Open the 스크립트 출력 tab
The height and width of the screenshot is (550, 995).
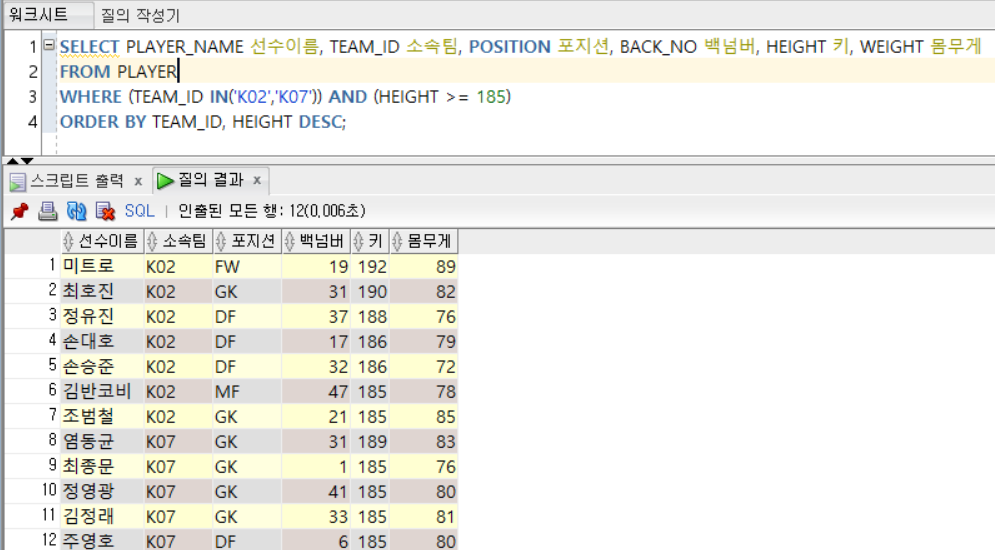pyautogui.click(x=77, y=181)
